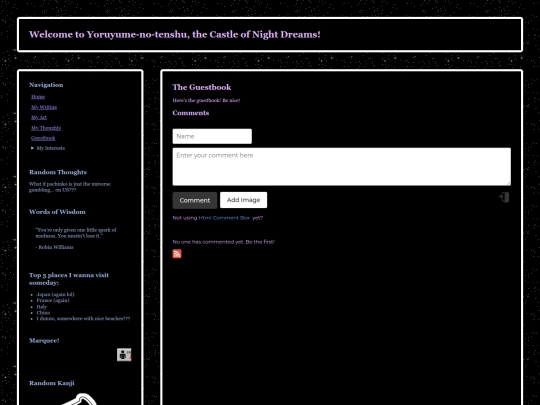Open the Guestbook navigation link
Image resolution: width=540 pixels, height=405 pixels.
point(43,138)
